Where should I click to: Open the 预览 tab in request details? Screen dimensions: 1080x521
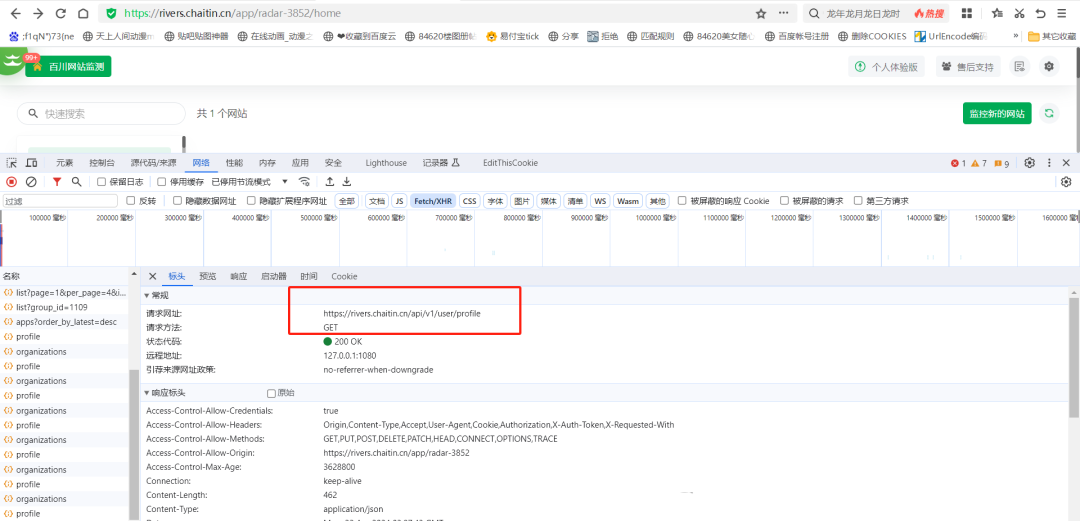point(207,276)
